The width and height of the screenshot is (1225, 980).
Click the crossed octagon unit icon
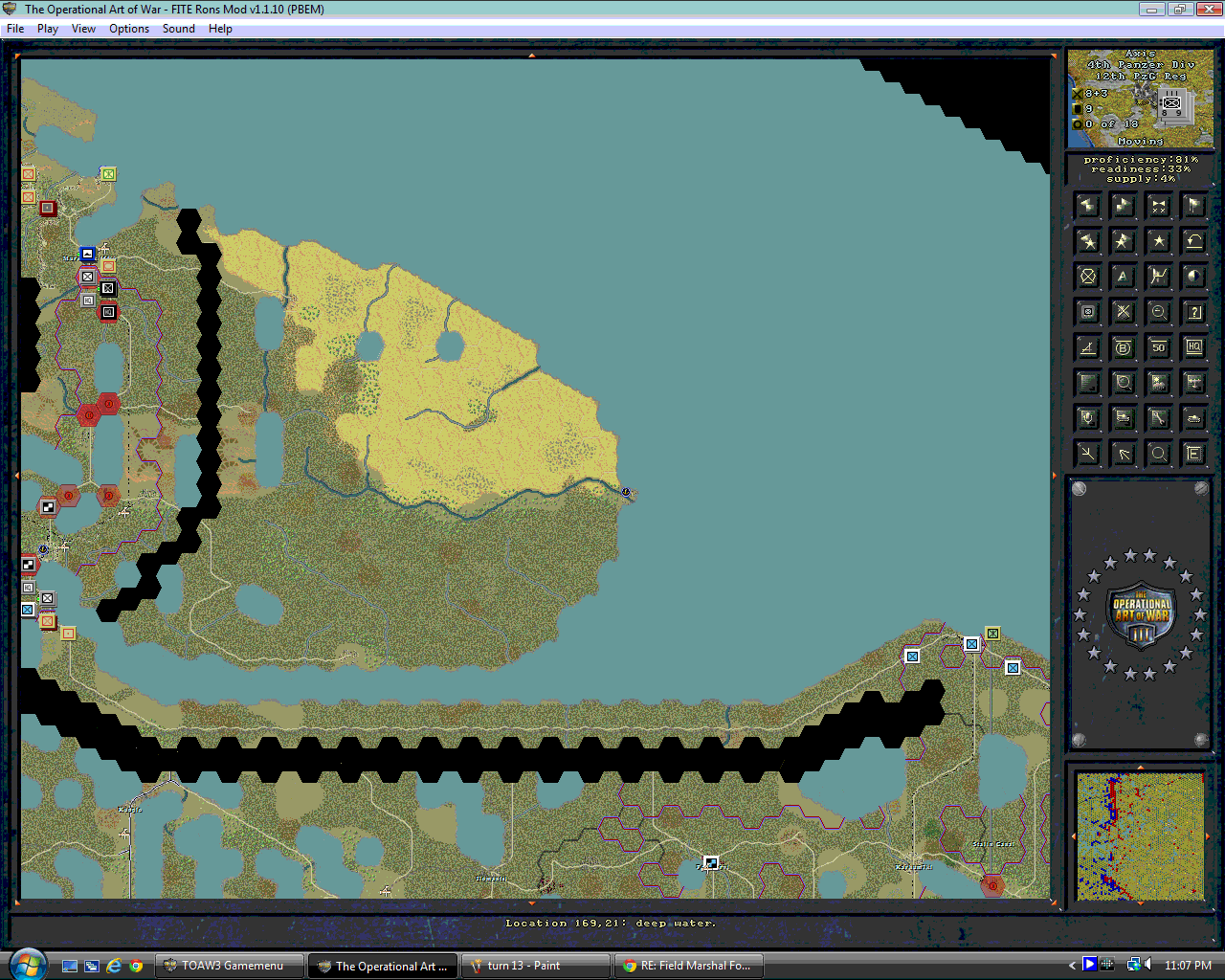pos(1088,277)
